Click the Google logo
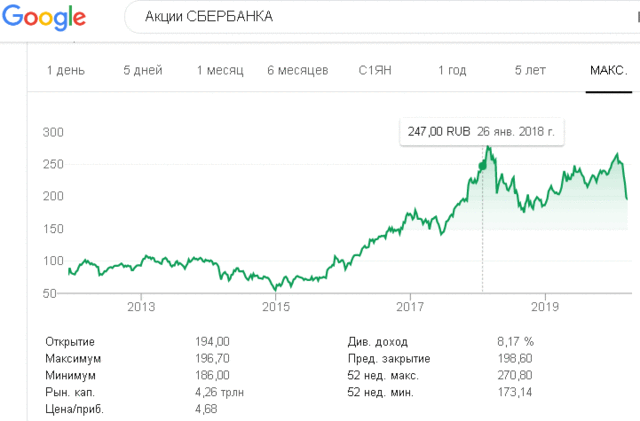This screenshot has height=421, width=640. pyautogui.click(x=43, y=18)
